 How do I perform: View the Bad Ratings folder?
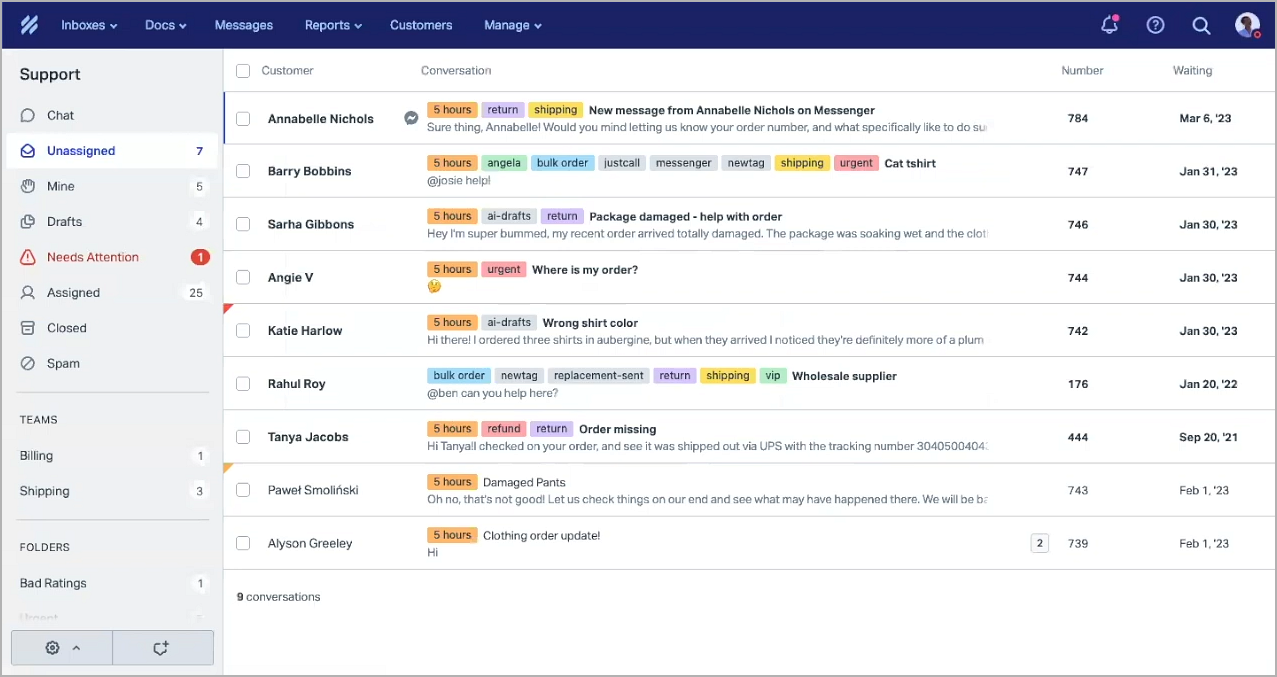coord(52,583)
